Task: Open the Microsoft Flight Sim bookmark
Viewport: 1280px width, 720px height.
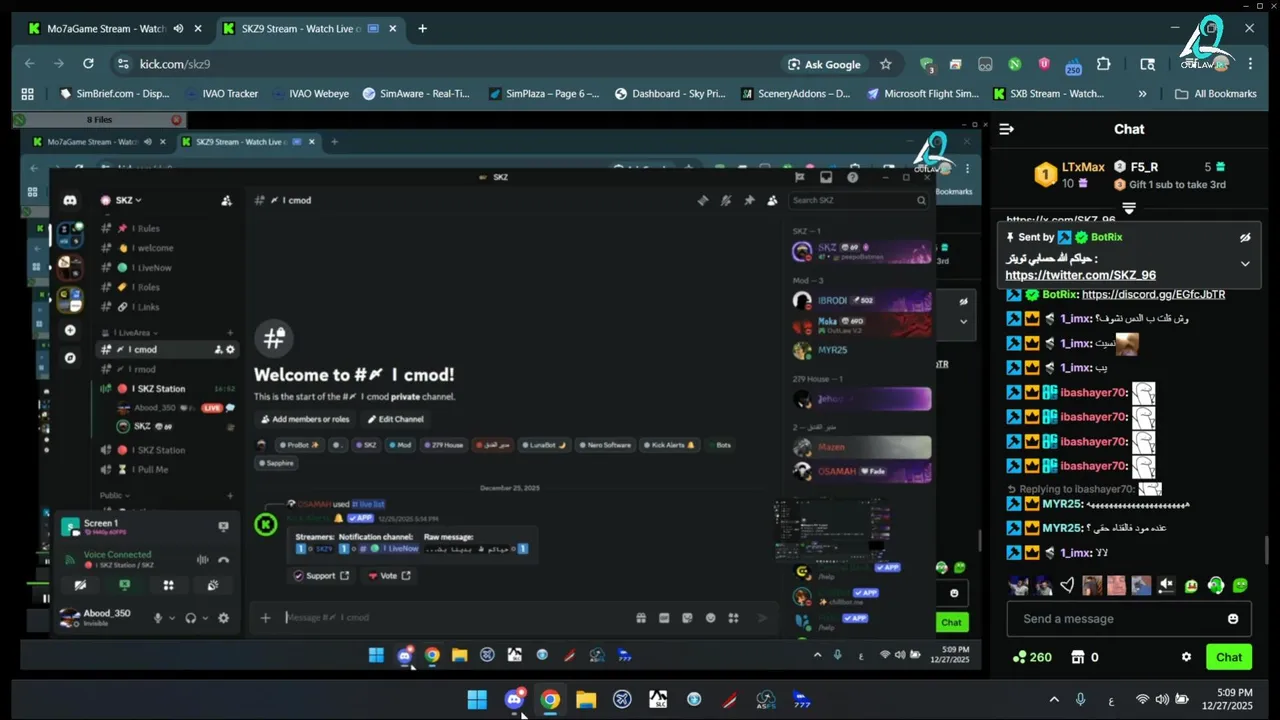Action: point(923,94)
